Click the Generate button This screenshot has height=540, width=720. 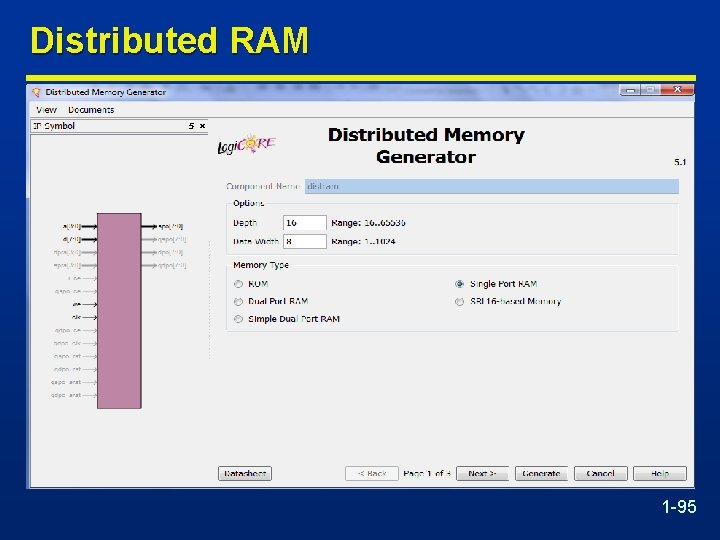tap(541, 473)
